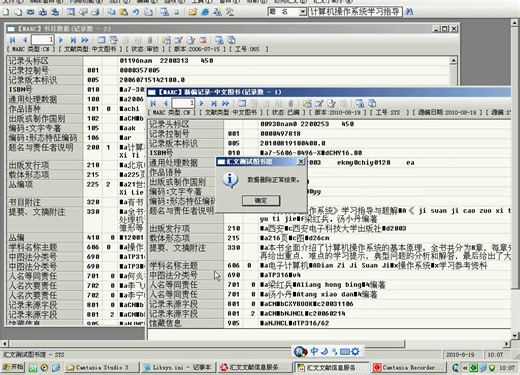Go to first record in 书目数据 window
The width and height of the screenshot is (520, 375).
point(13,40)
